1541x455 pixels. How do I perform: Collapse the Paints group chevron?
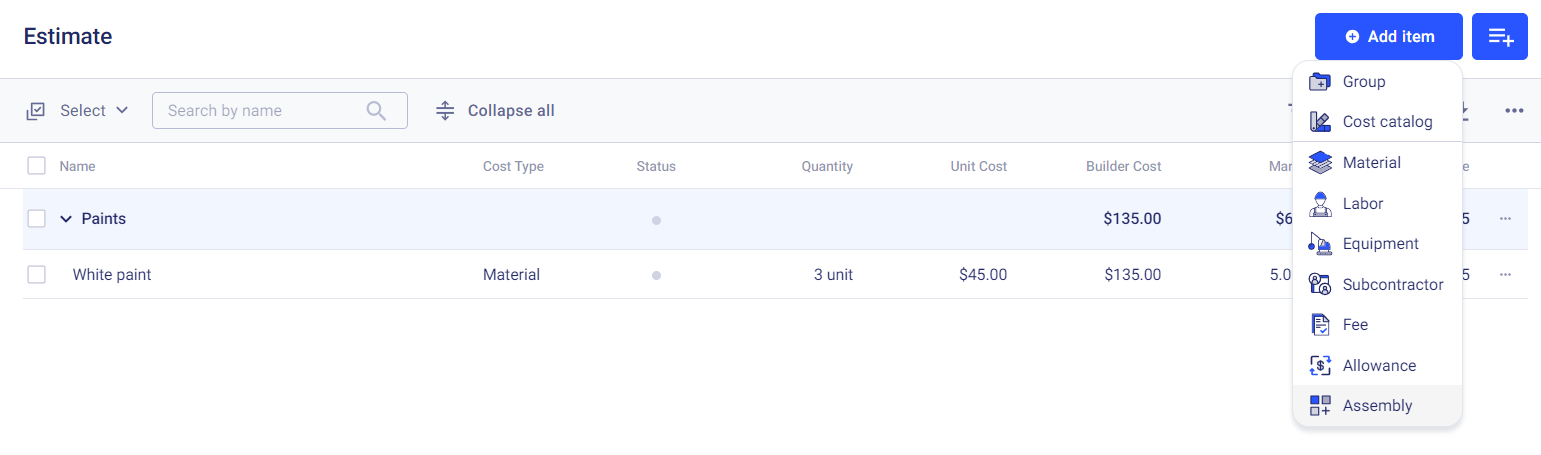pyautogui.click(x=66, y=219)
